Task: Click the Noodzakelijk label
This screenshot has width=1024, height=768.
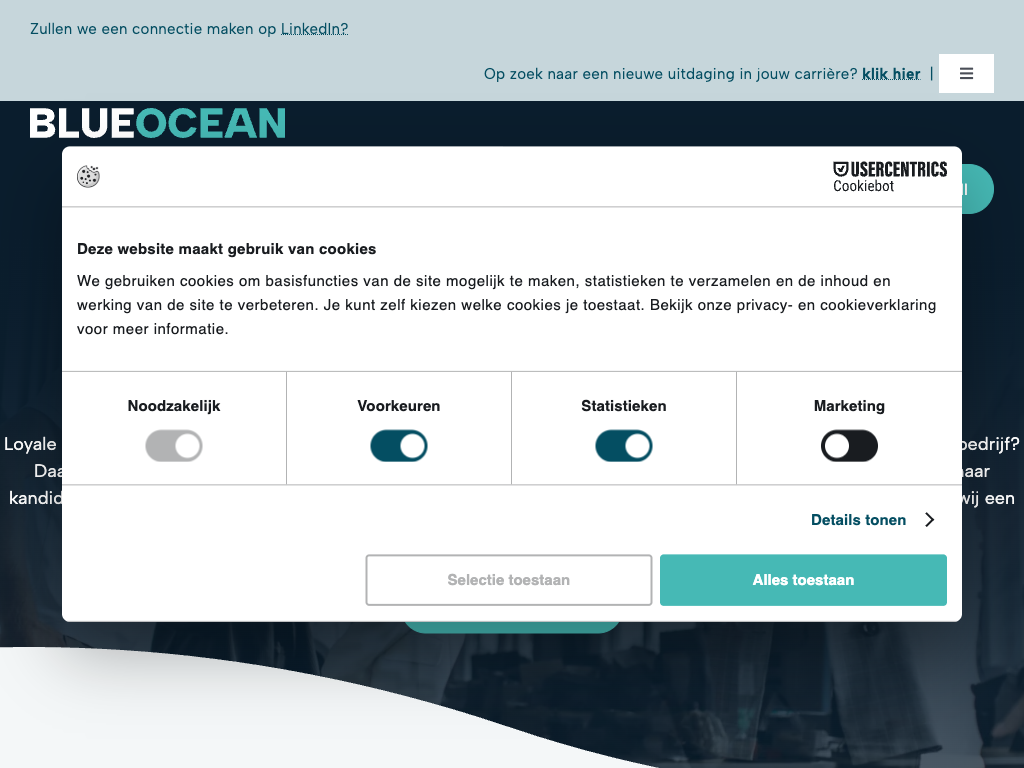Action: click(x=174, y=406)
